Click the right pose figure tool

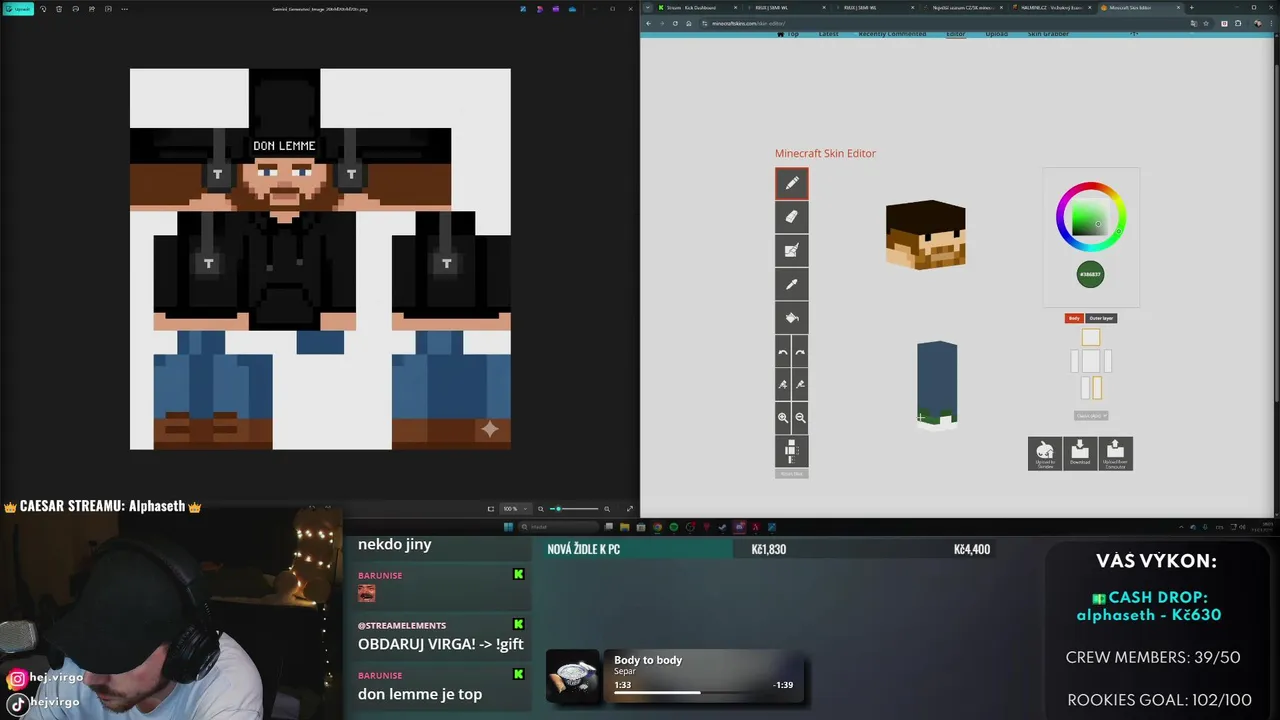[800, 384]
